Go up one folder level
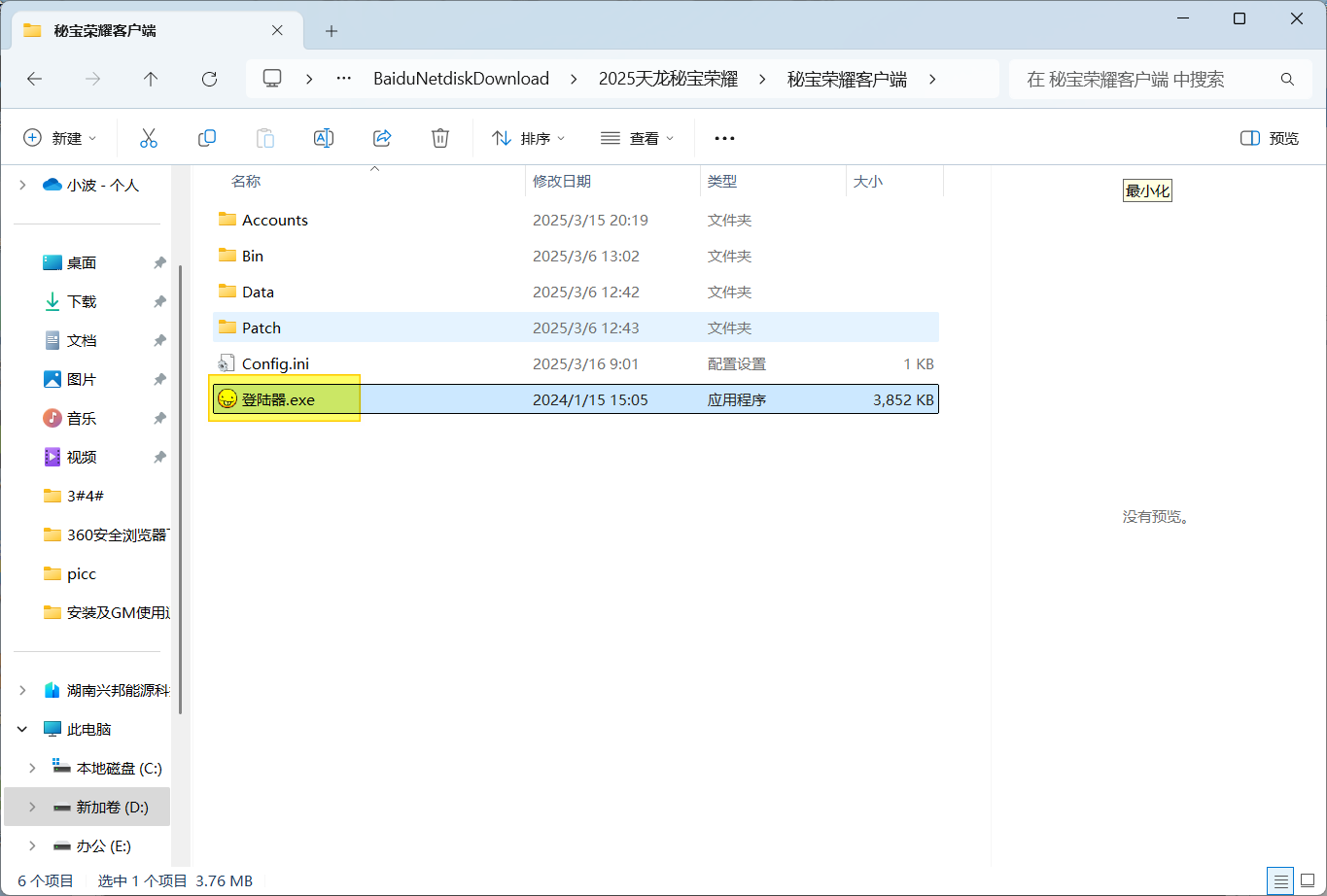Viewport: 1327px width, 896px height. tap(151, 79)
